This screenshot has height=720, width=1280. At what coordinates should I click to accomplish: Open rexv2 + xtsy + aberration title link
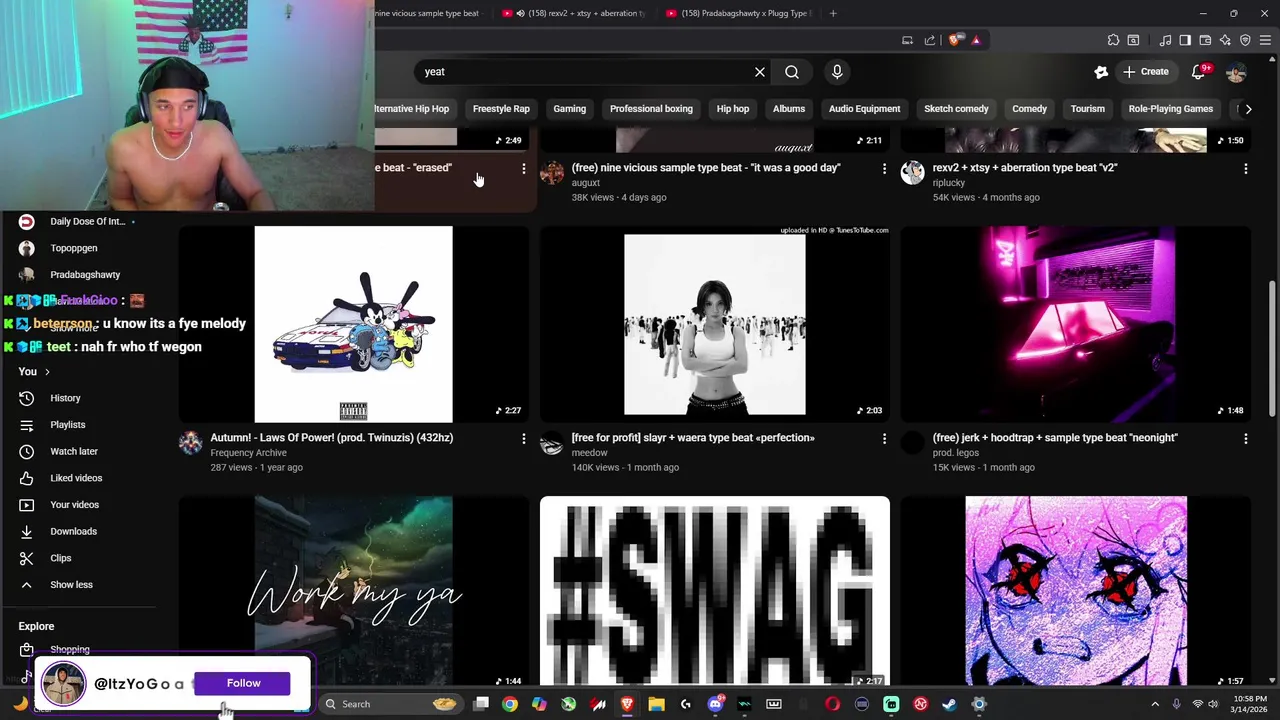[x=1025, y=168]
